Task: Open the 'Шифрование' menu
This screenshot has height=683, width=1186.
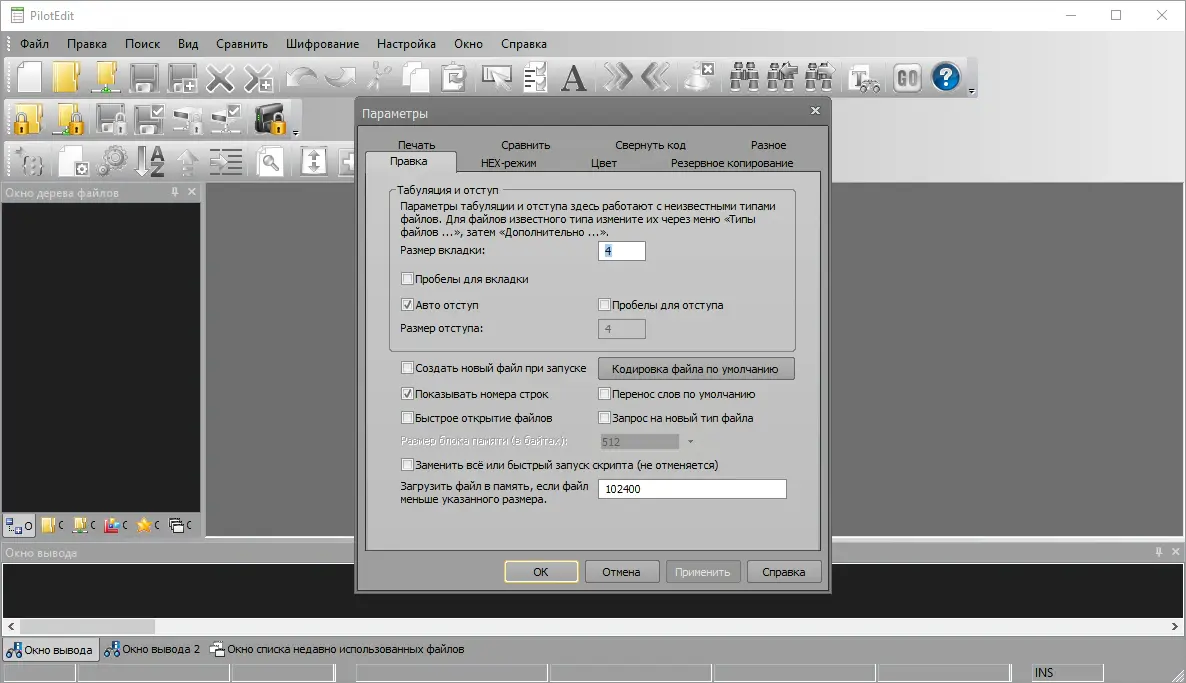Action: pos(322,44)
